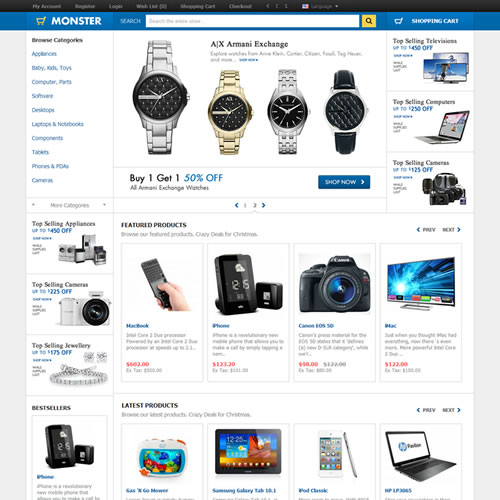500x500 pixels.
Task: Click the US flag language icon
Action: click(305, 6)
